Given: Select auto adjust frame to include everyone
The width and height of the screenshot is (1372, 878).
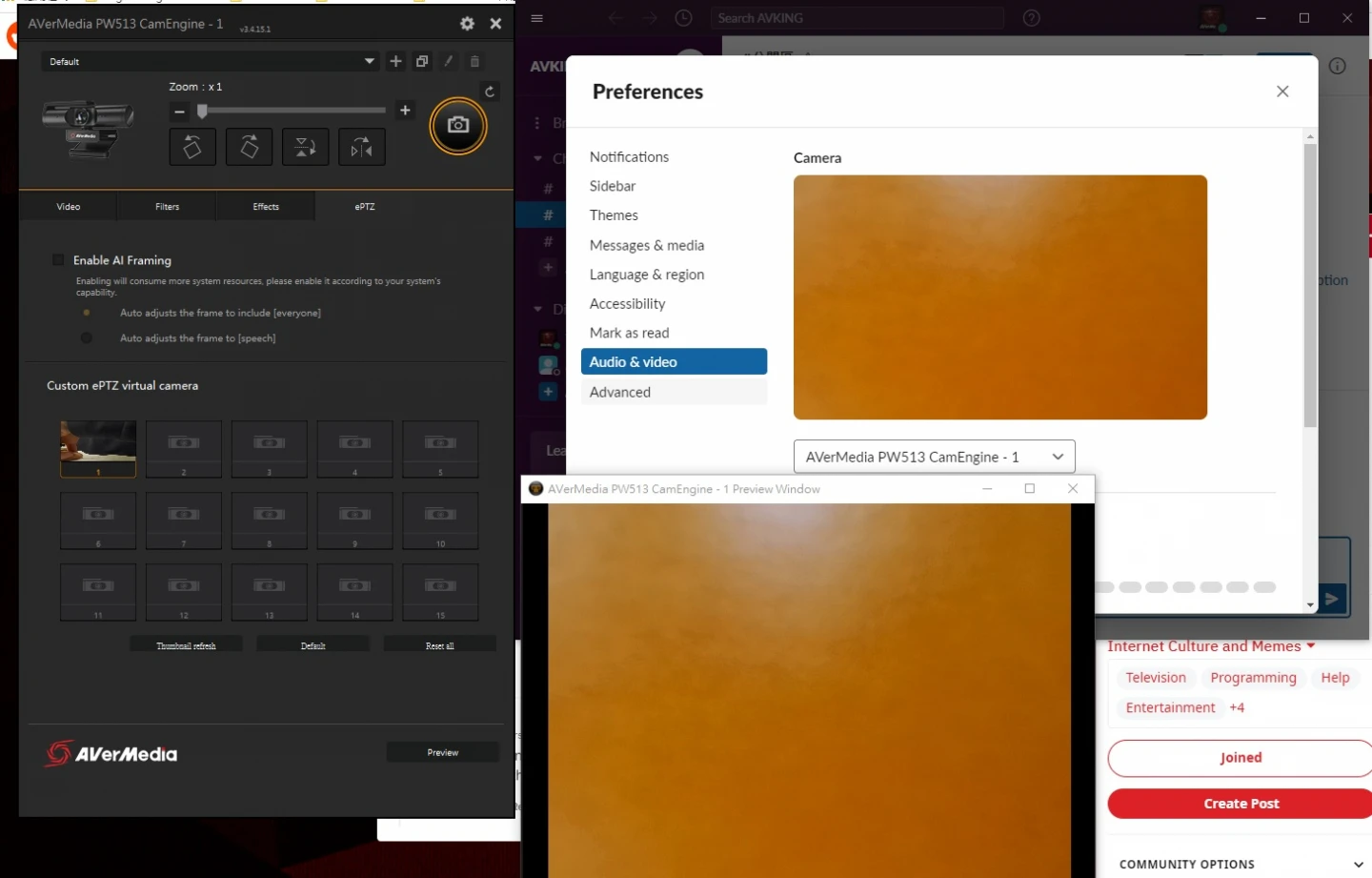Looking at the screenshot, I should click(87, 313).
